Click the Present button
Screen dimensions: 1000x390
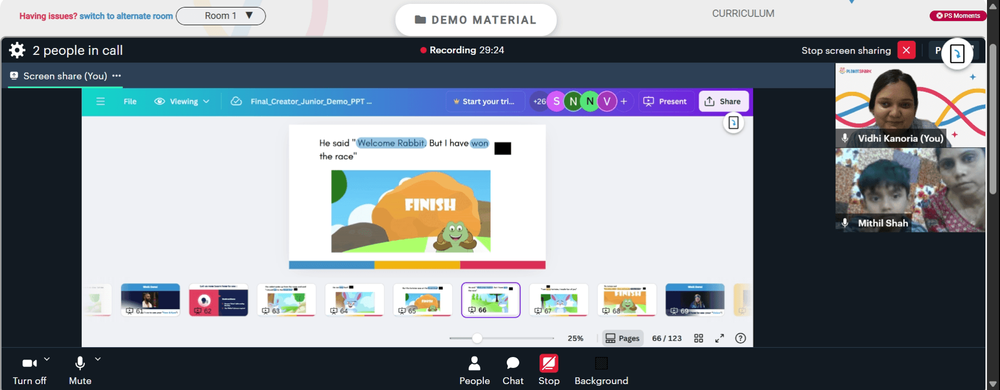(x=666, y=101)
